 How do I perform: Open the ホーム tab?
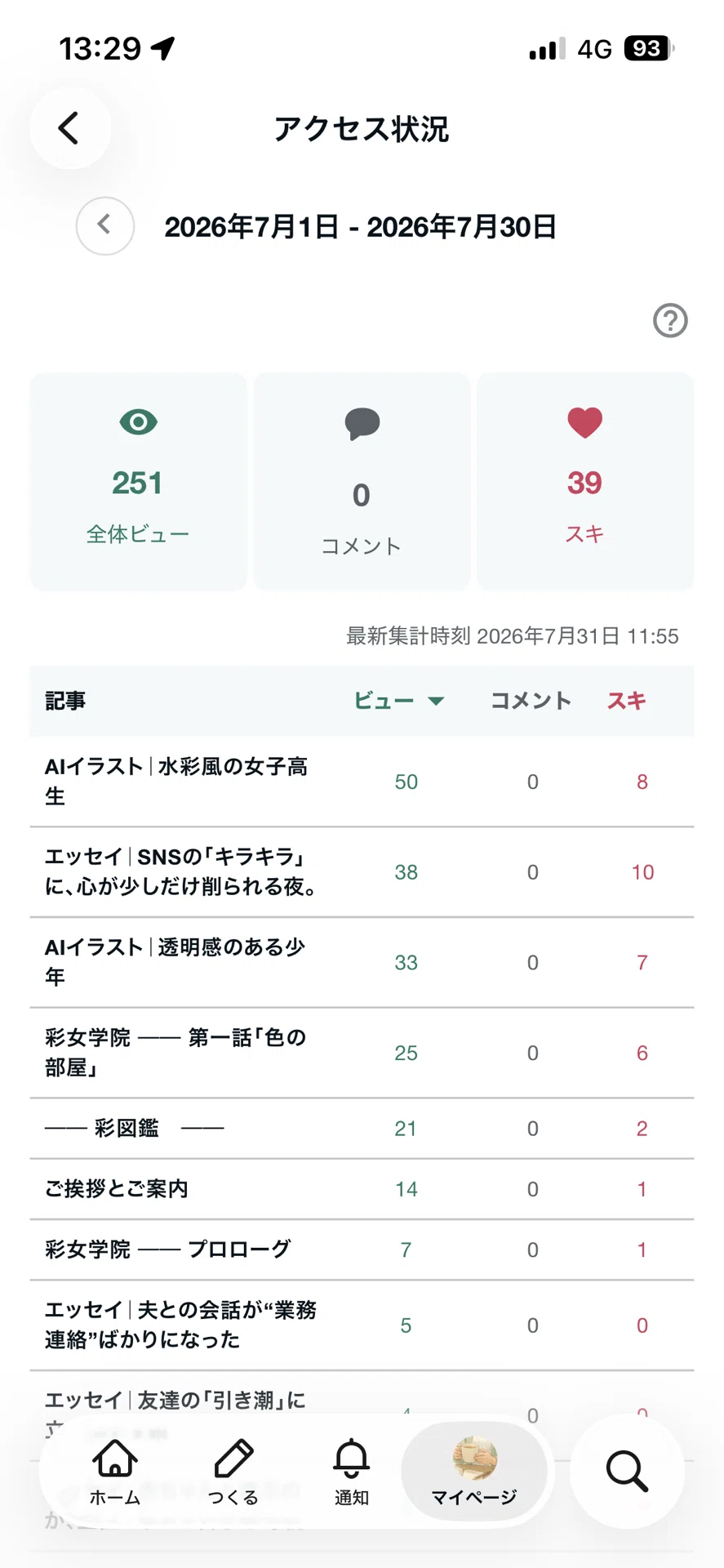pos(115,1472)
